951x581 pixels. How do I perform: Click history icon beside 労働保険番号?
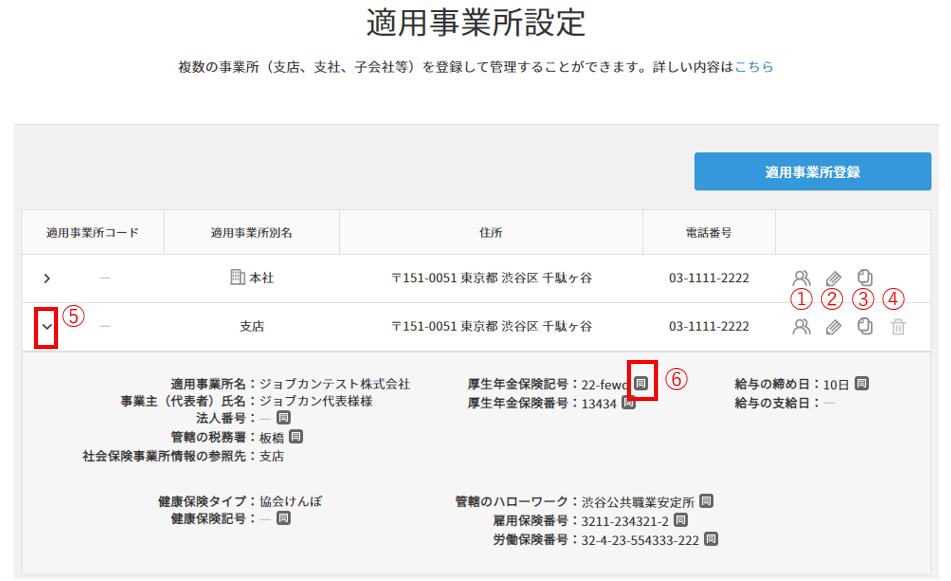tap(711, 539)
